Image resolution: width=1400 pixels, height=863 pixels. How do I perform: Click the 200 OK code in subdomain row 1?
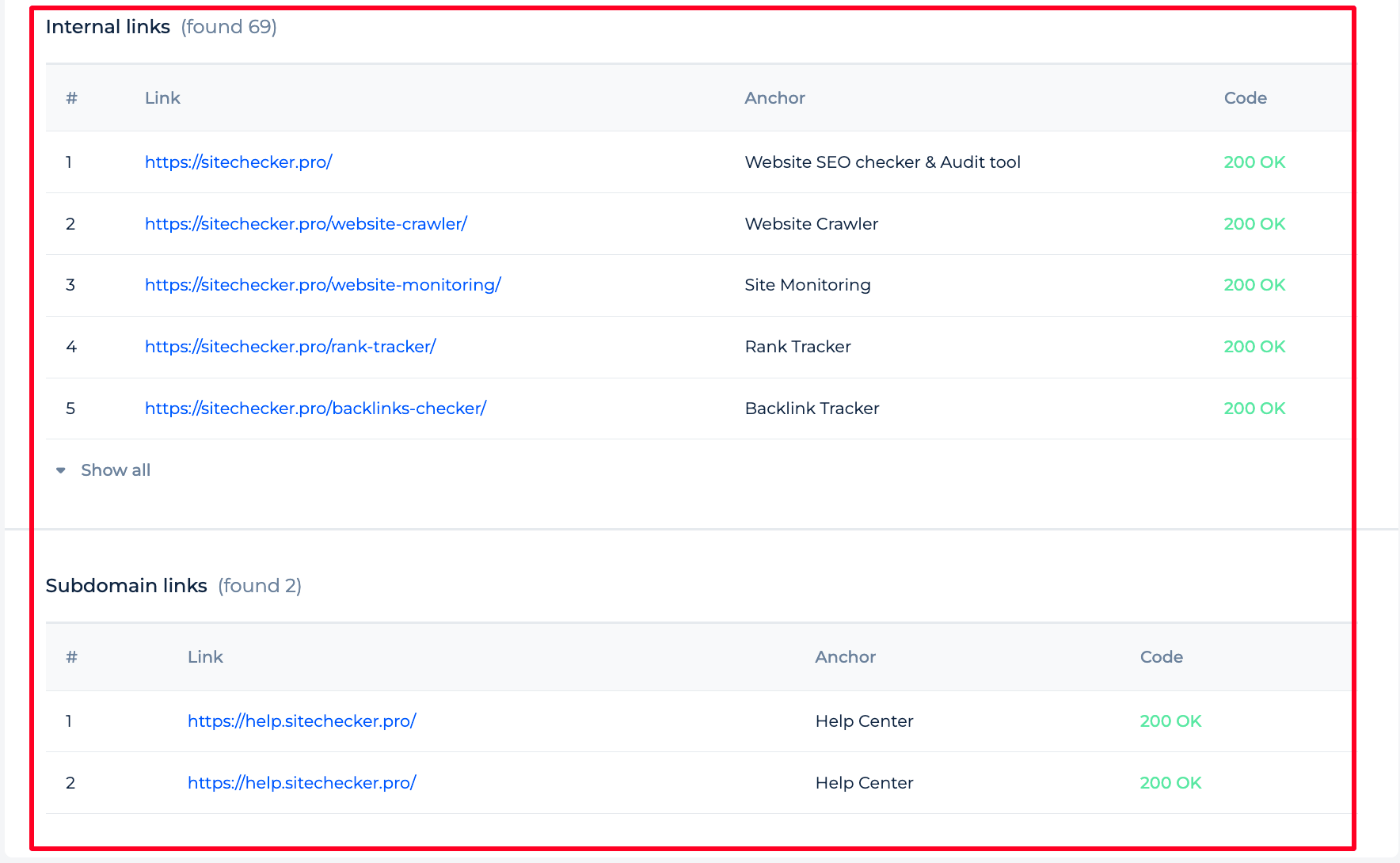(1170, 721)
